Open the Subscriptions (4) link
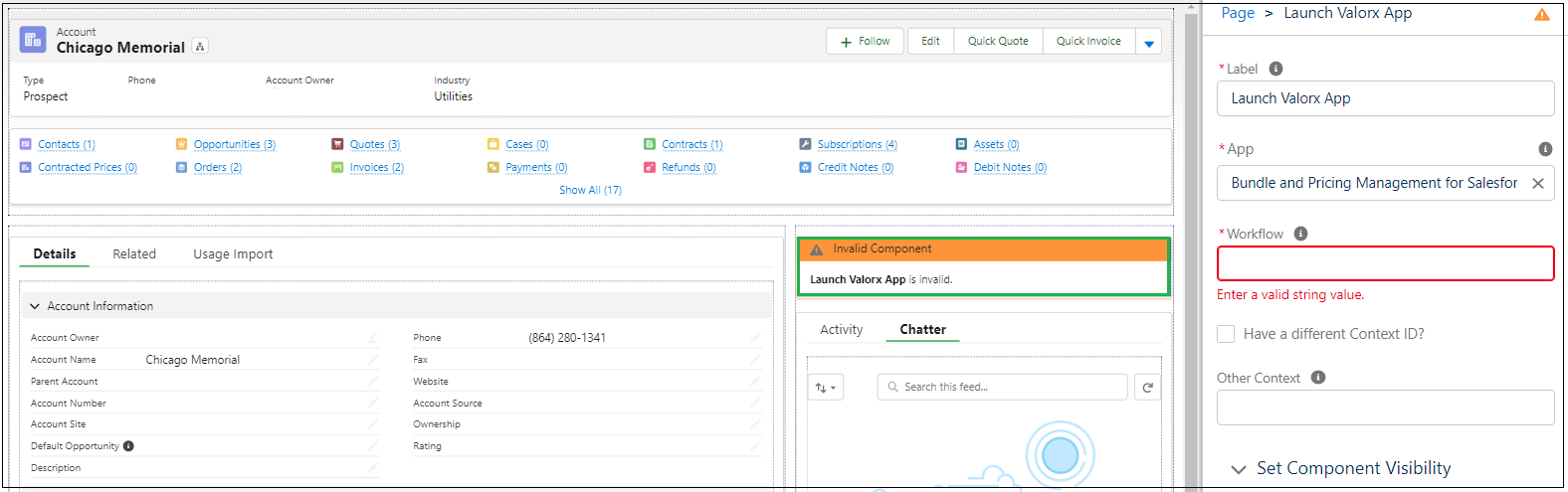Screen dimensions: 1568x492 point(858,144)
